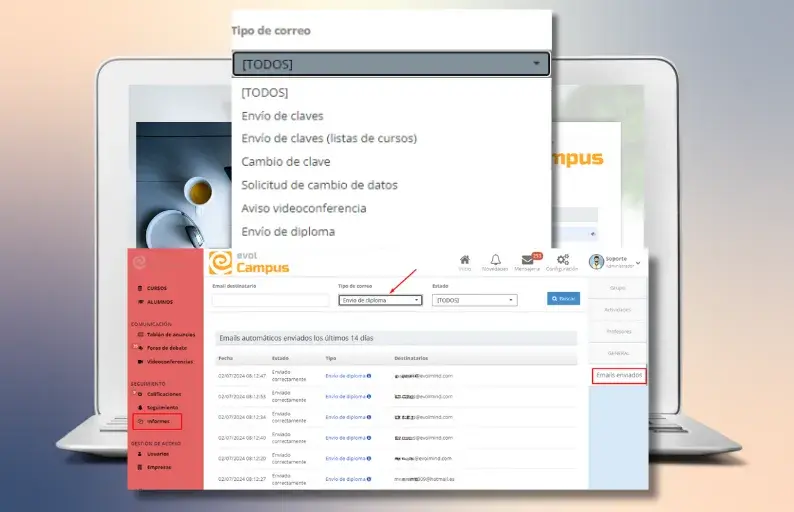Image resolution: width=794 pixels, height=512 pixels.
Task: Open Videoconferencias in the sidebar
Action: [170, 362]
